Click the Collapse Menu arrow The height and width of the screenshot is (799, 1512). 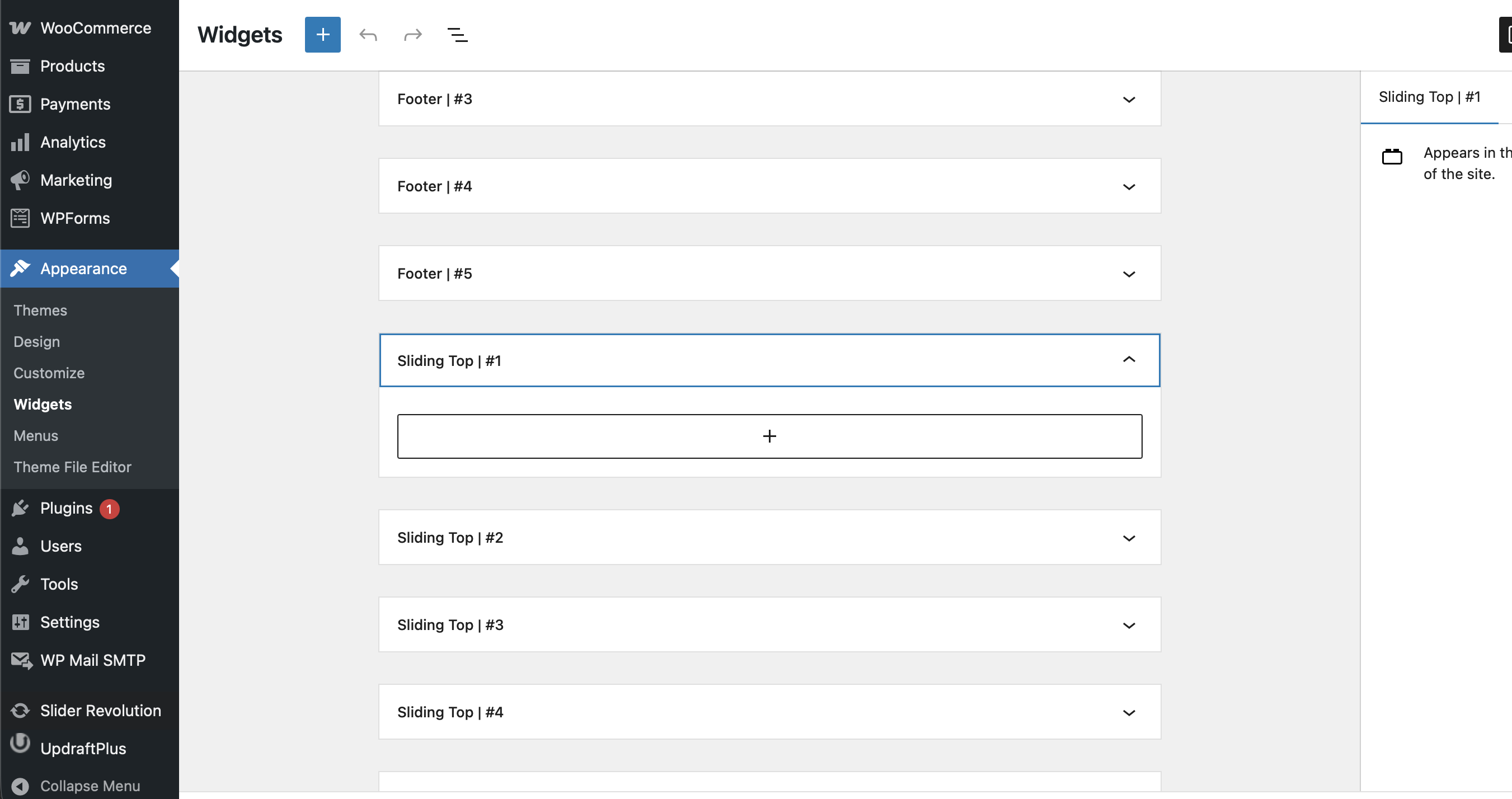pyautogui.click(x=20, y=786)
